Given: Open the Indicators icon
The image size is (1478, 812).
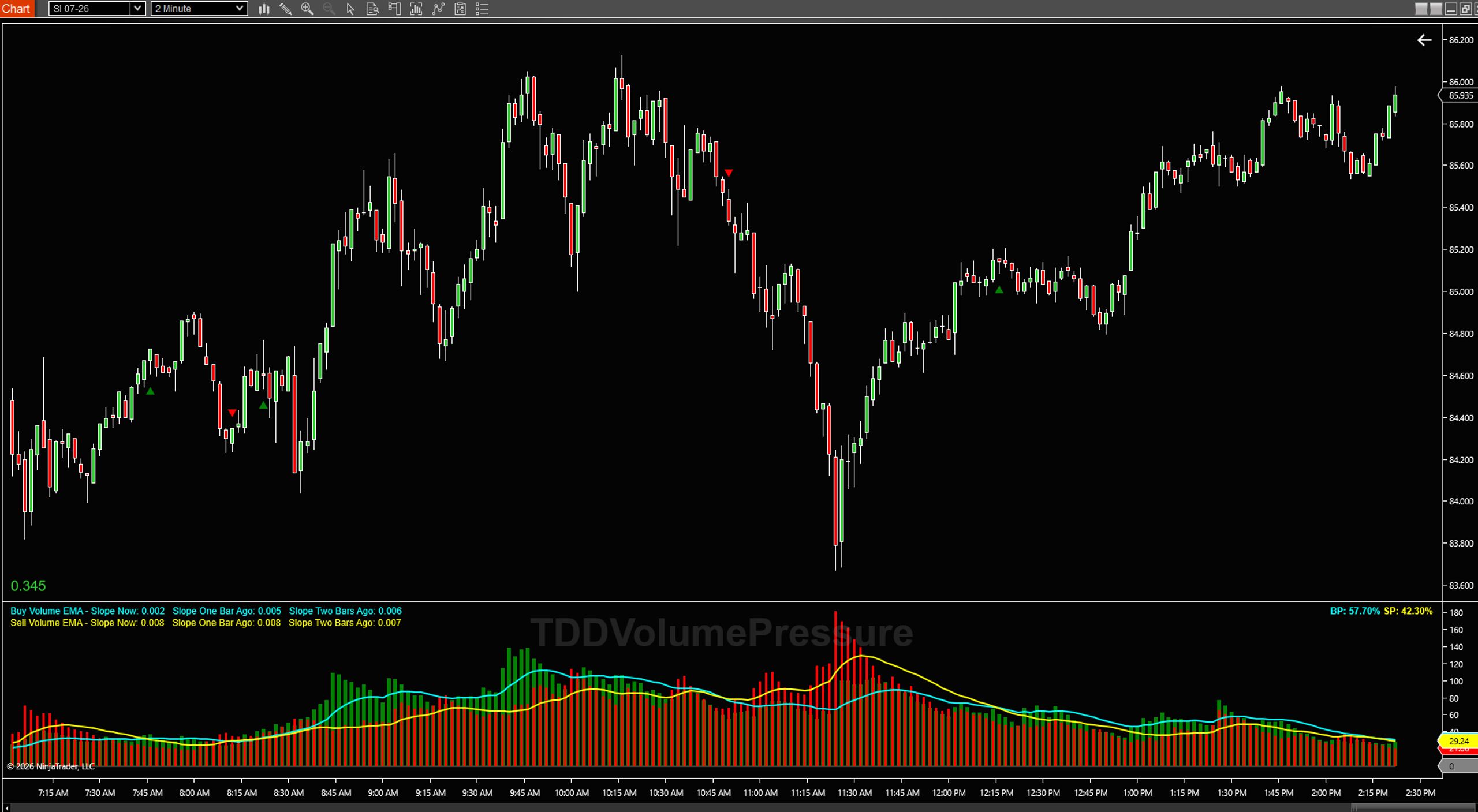Looking at the screenshot, I should tap(416, 9).
